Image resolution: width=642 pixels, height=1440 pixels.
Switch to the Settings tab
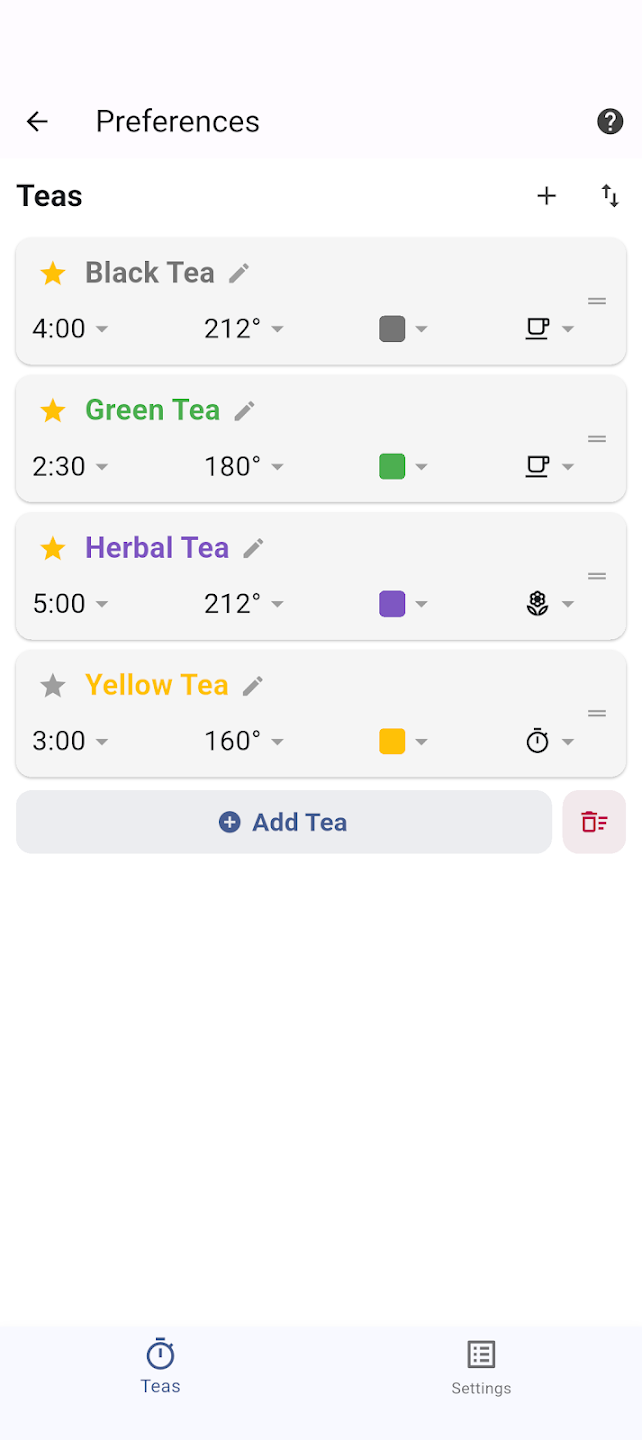pyautogui.click(x=481, y=1368)
